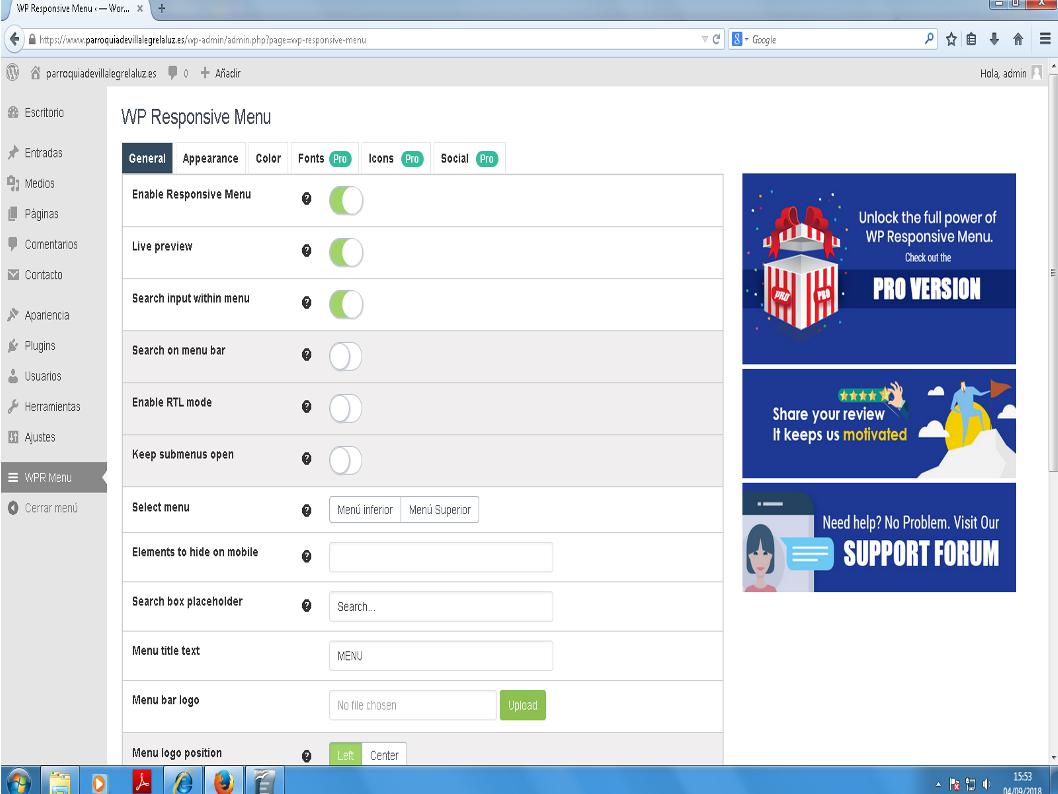The image size is (1058, 794).
Task: Open Plugins in the sidebar
Action: (40, 346)
